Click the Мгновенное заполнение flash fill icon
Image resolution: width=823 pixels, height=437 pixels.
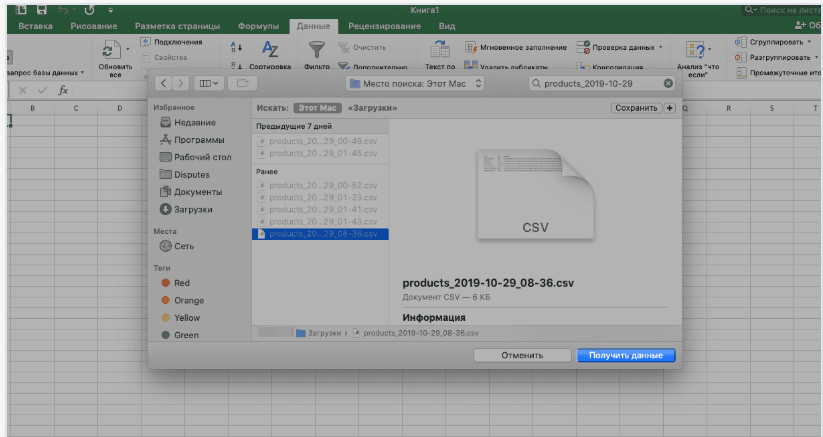[471, 47]
